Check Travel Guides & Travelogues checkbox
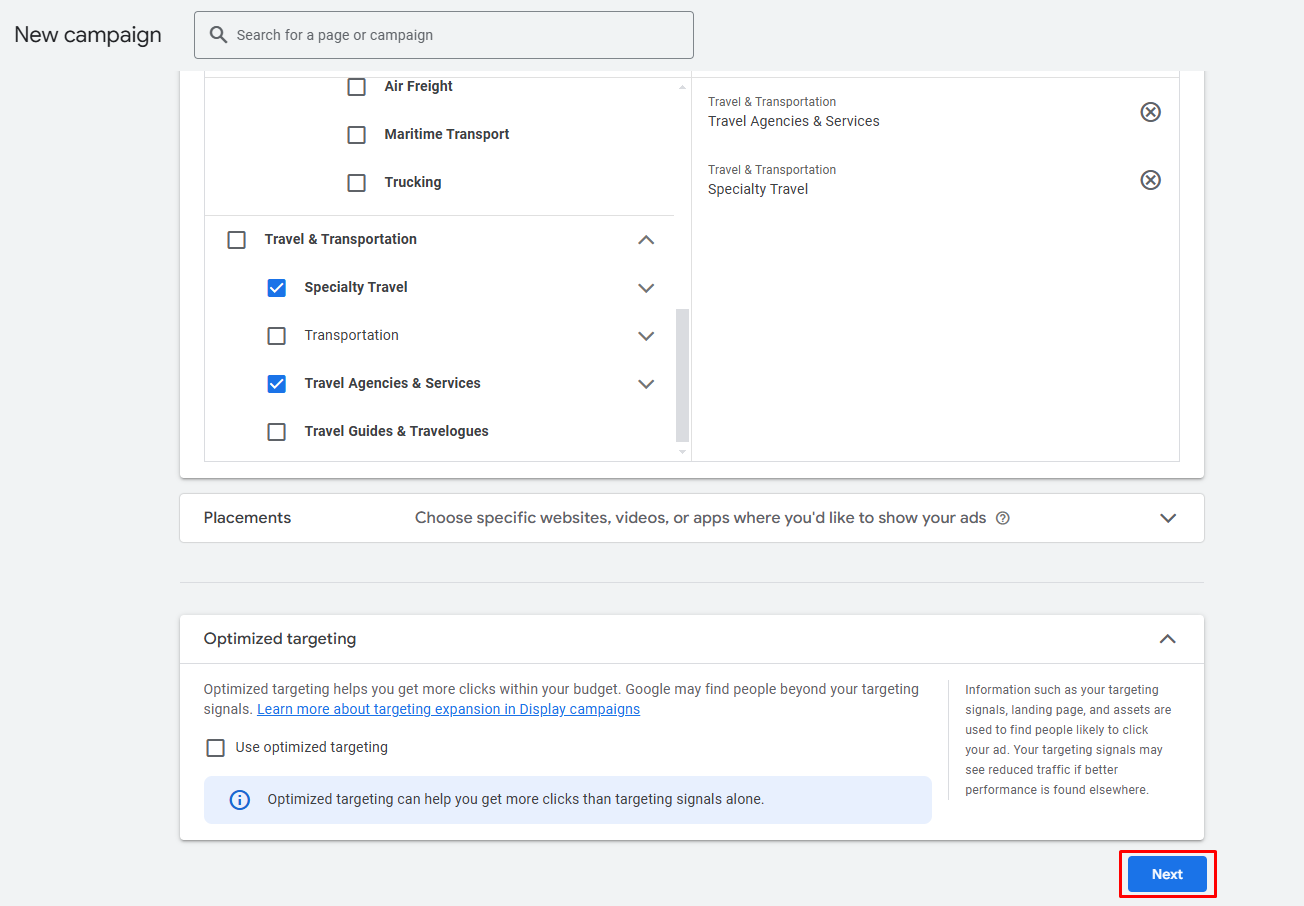Viewport: 1304px width, 906px height. click(277, 432)
